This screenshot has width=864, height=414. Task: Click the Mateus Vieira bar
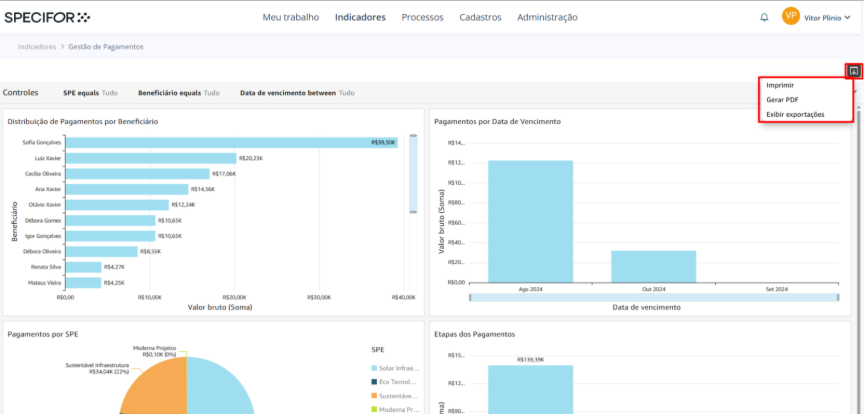click(83, 283)
